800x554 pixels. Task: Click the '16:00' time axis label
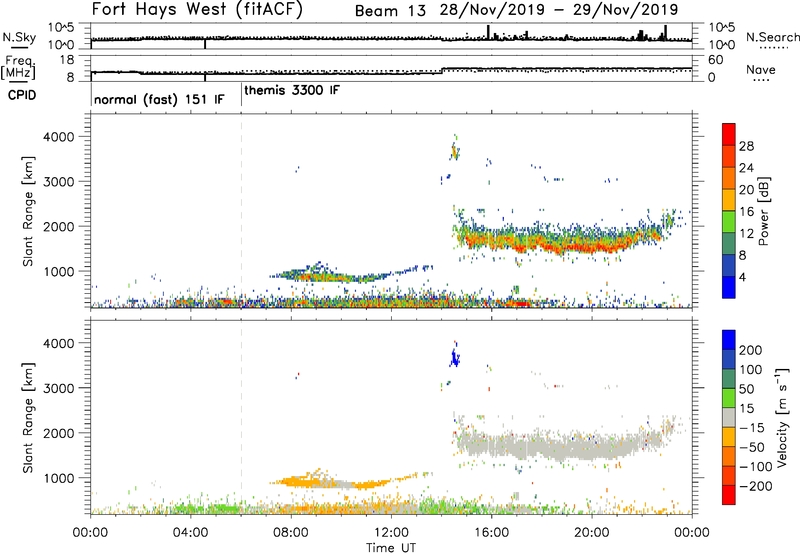[x=491, y=533]
